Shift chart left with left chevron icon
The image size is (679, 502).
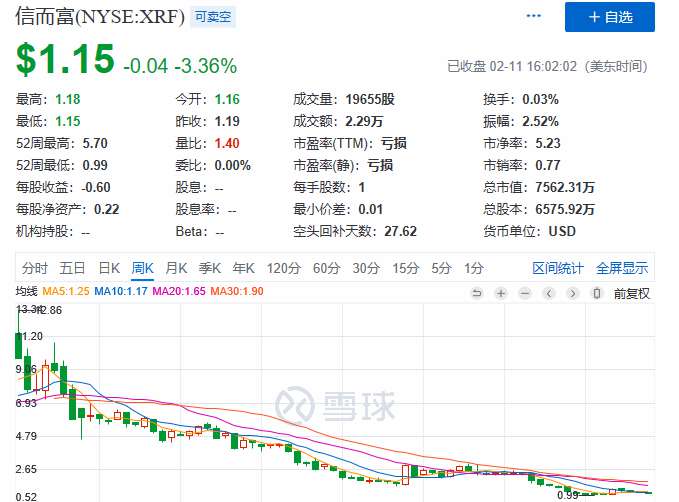[x=549, y=293]
